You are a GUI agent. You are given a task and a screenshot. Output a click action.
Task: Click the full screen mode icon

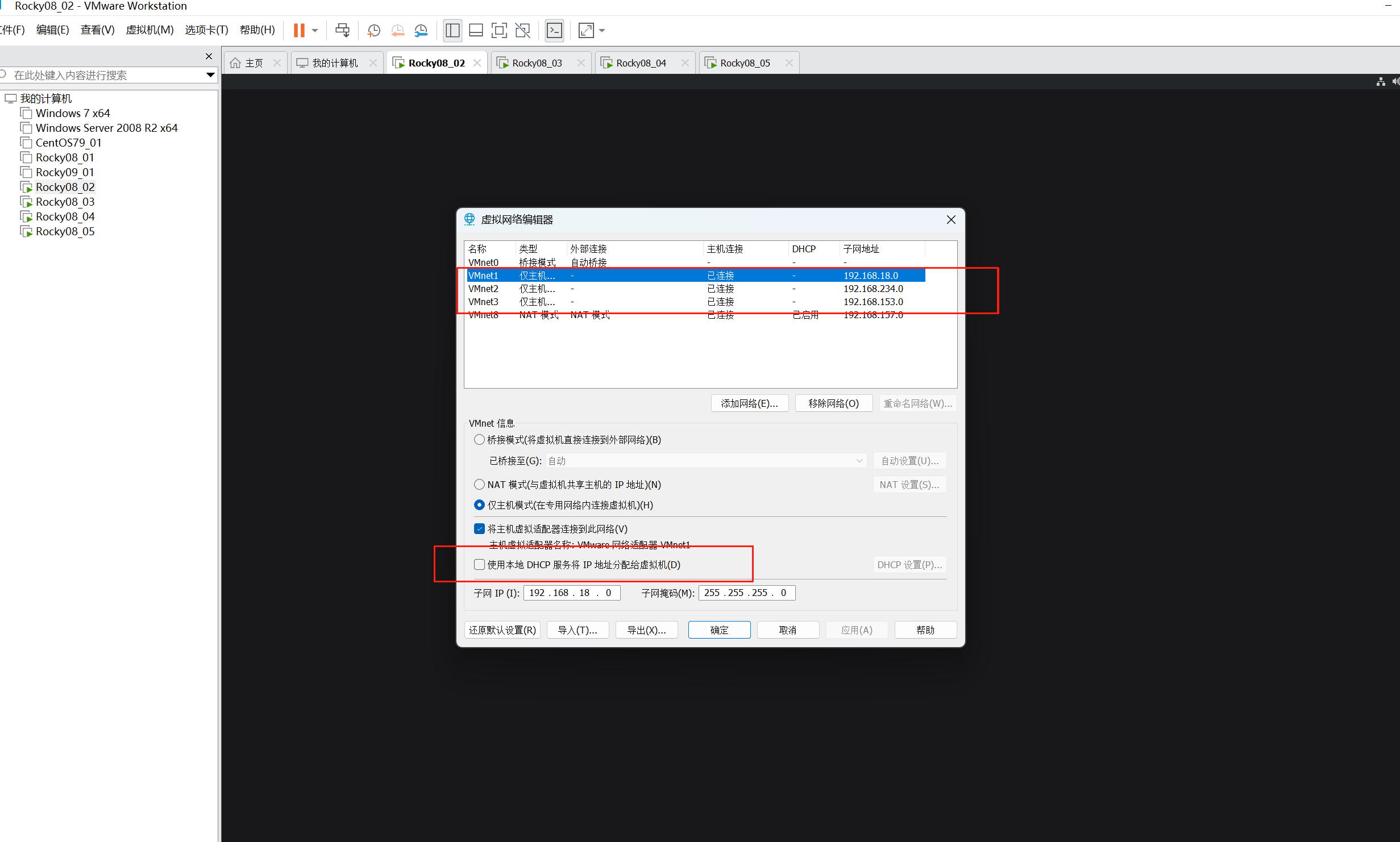pos(499,30)
